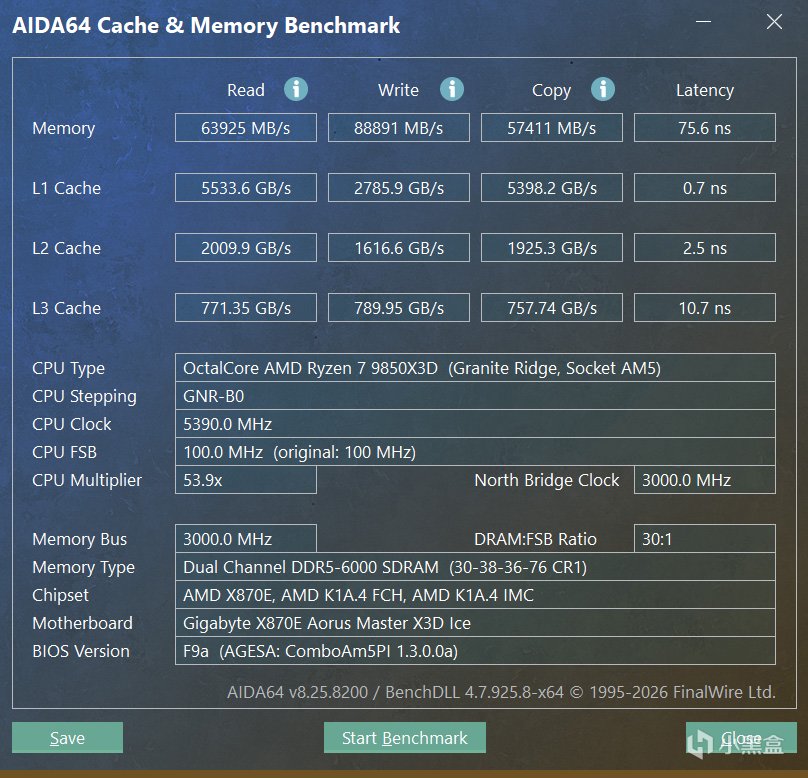
Task: Select L3 Cache write 789.95 GB/s
Action: [399, 308]
